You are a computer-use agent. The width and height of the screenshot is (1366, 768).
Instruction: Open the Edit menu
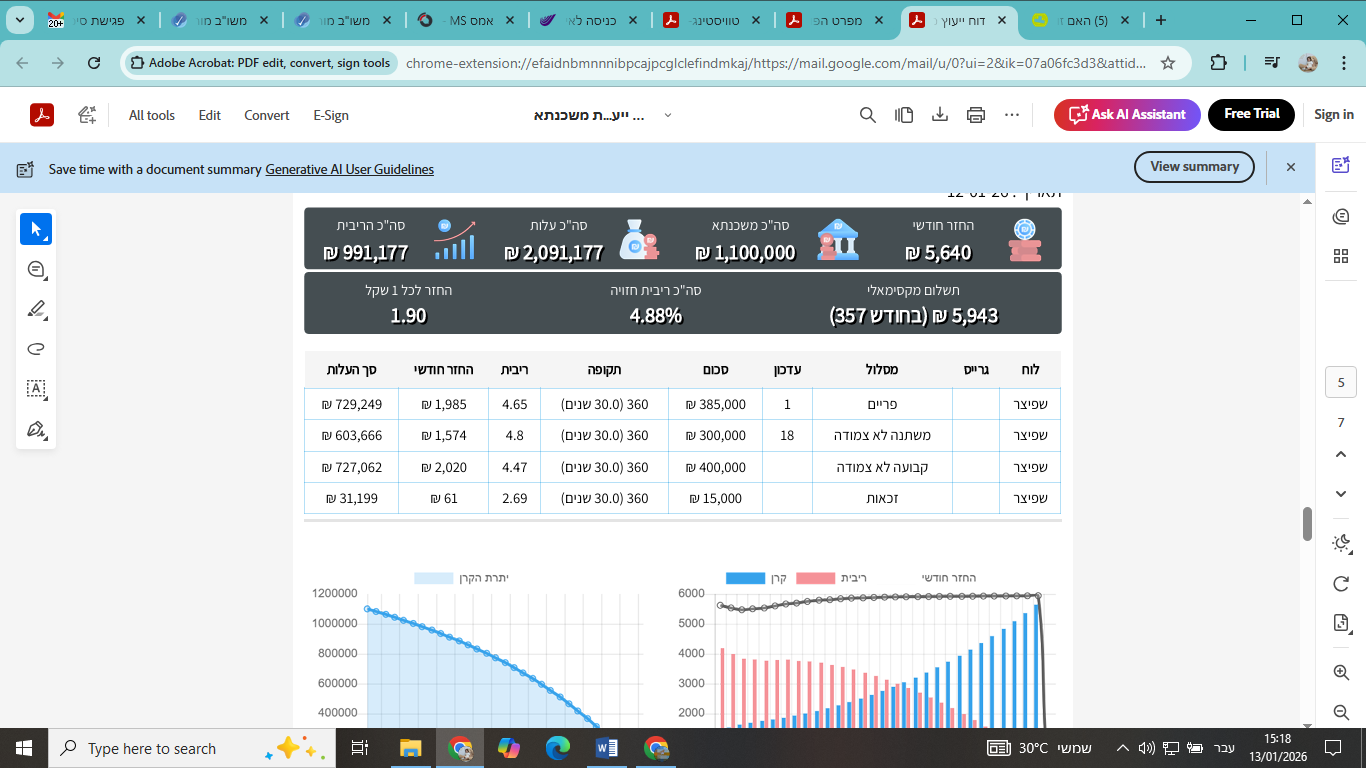[209, 114]
